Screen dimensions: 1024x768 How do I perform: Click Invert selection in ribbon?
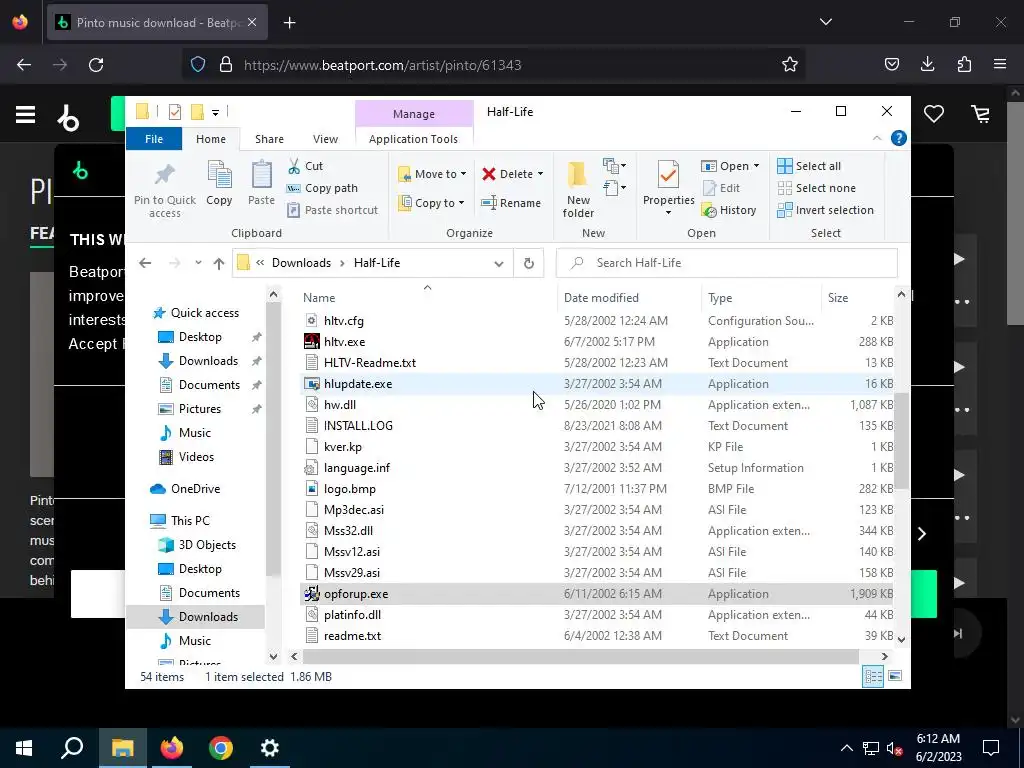pos(825,210)
